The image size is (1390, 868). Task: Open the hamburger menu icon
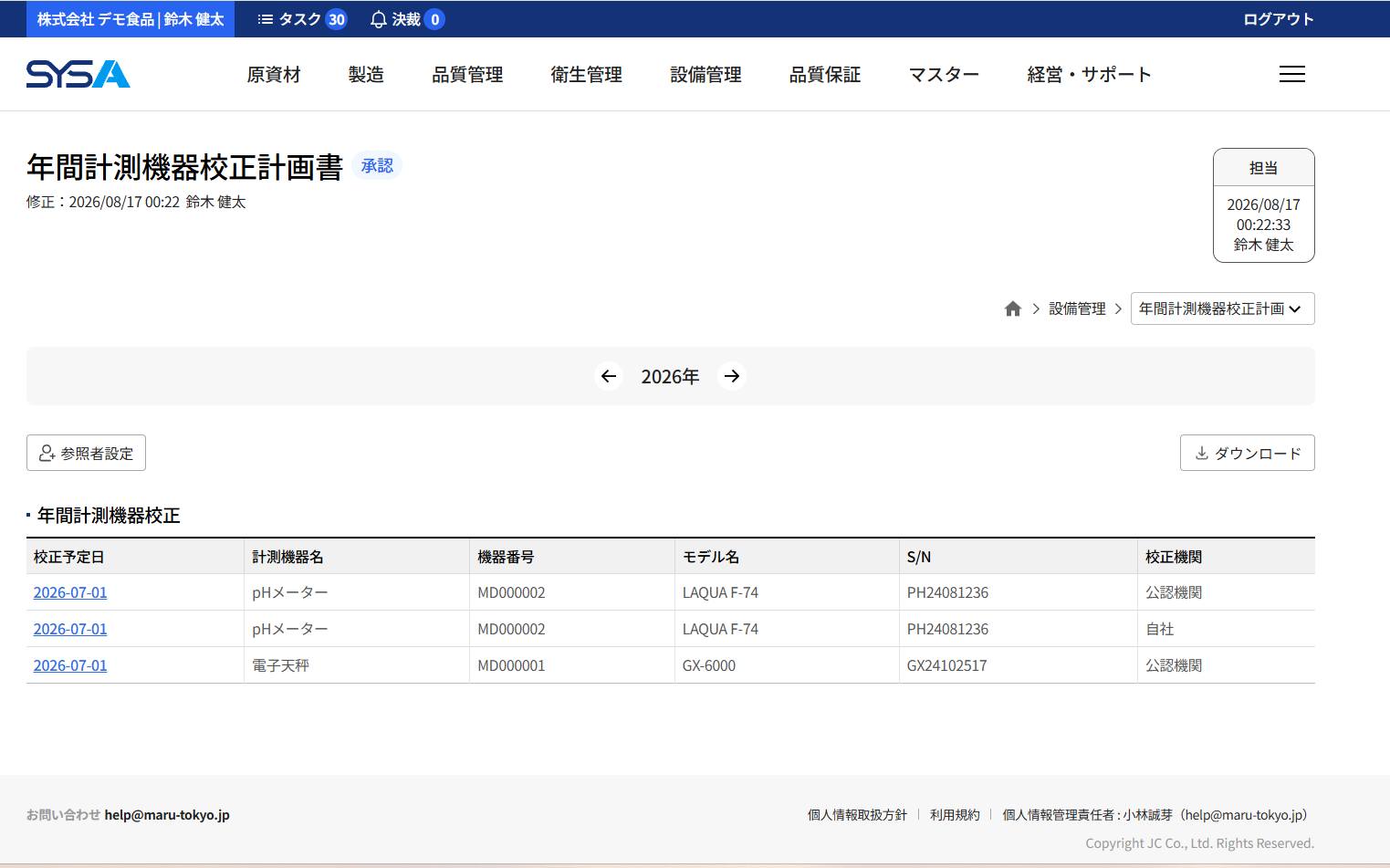pos(1291,74)
